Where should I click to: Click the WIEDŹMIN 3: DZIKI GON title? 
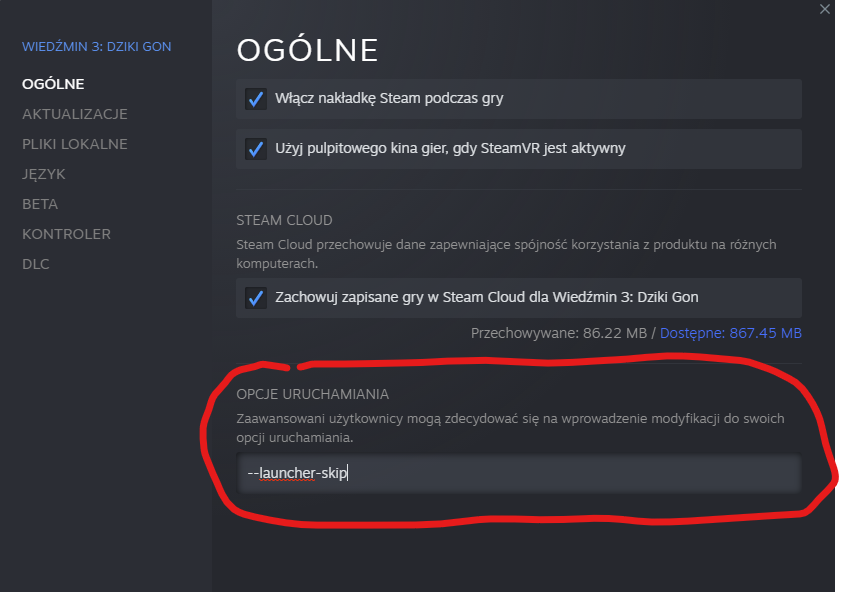point(95,46)
